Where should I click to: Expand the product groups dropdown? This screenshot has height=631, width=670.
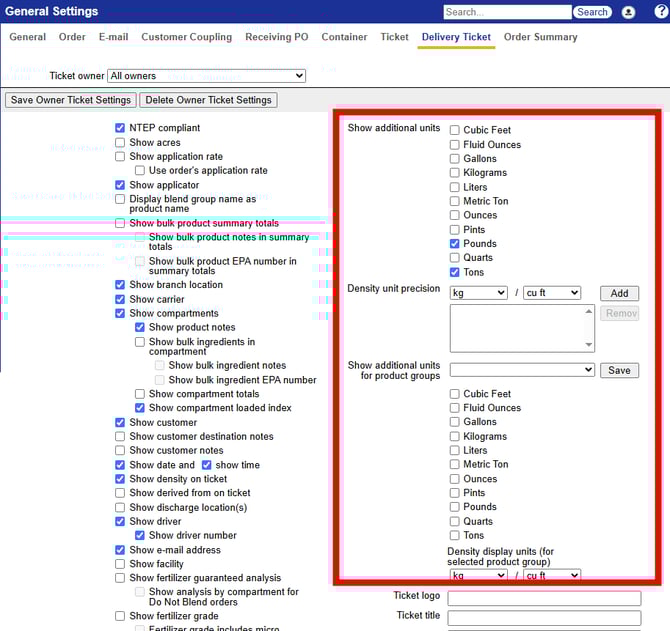(522, 370)
